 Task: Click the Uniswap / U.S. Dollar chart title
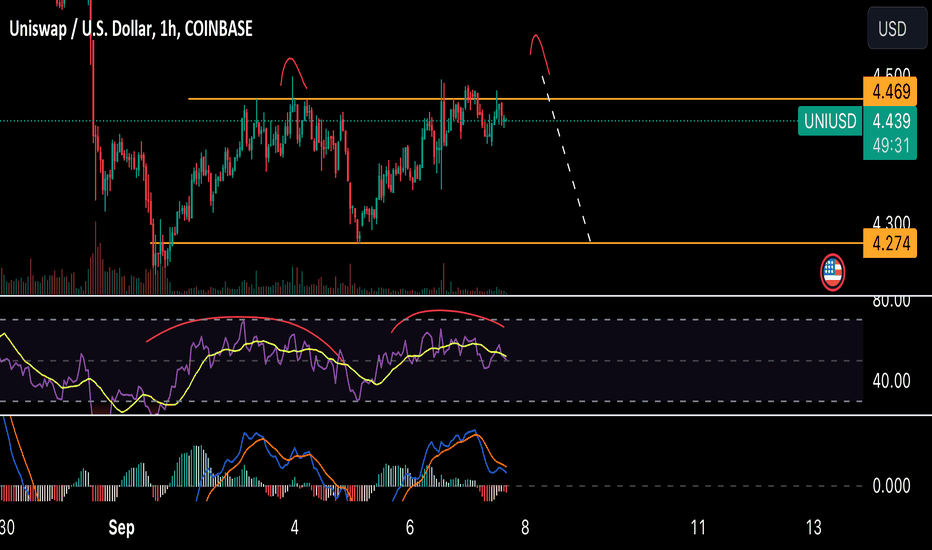coord(131,29)
